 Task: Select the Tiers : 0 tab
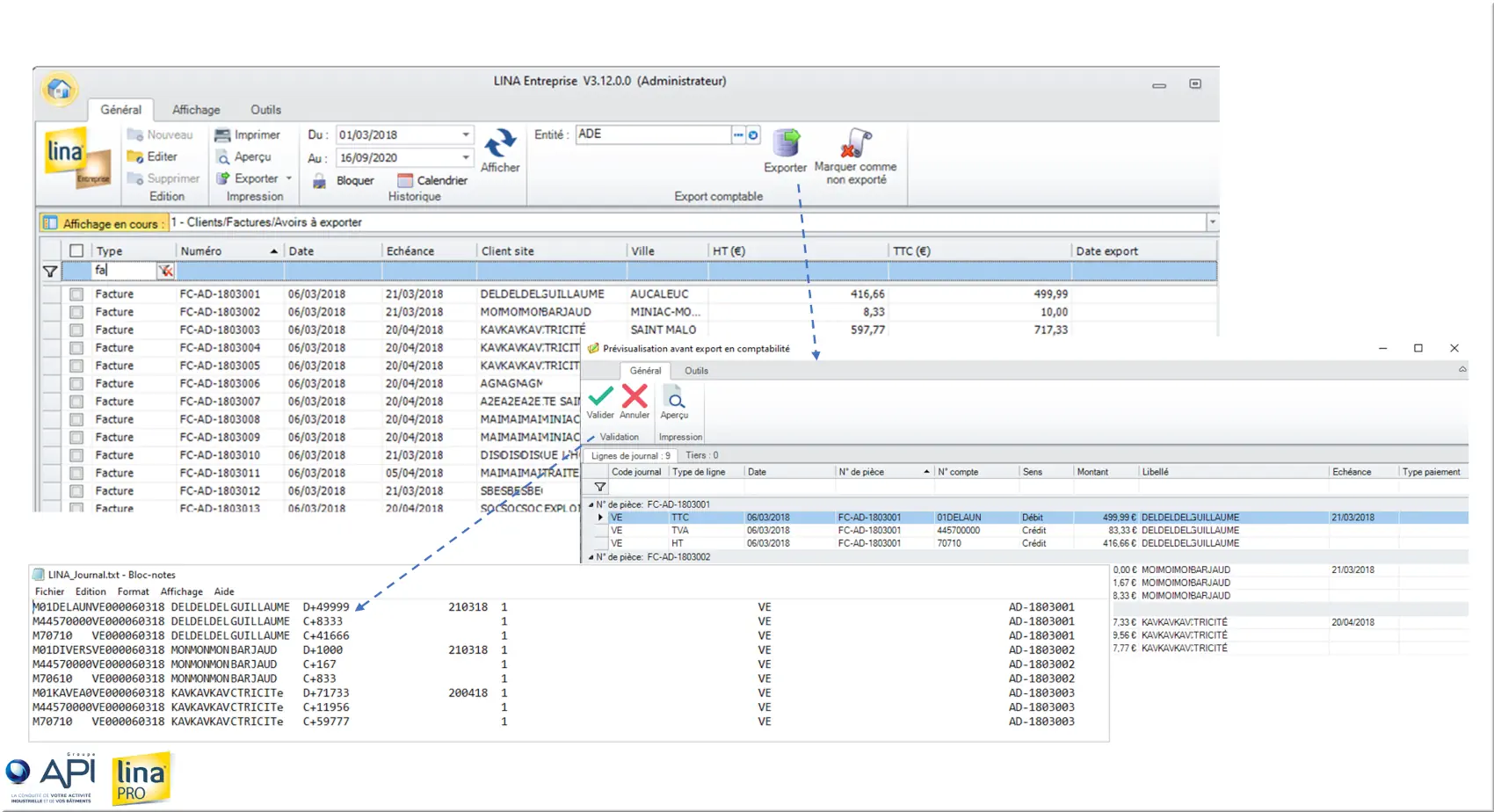point(701,455)
